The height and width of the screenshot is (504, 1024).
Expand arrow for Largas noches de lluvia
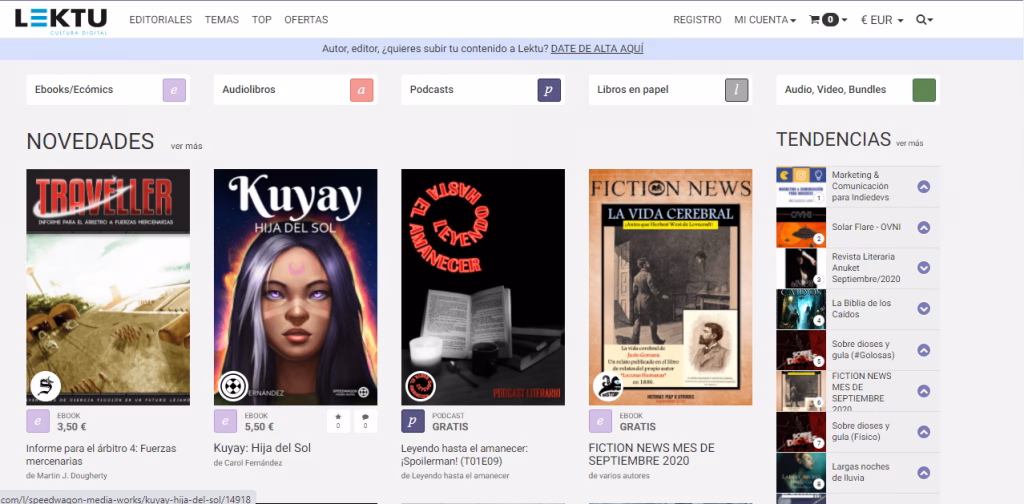[923, 473]
